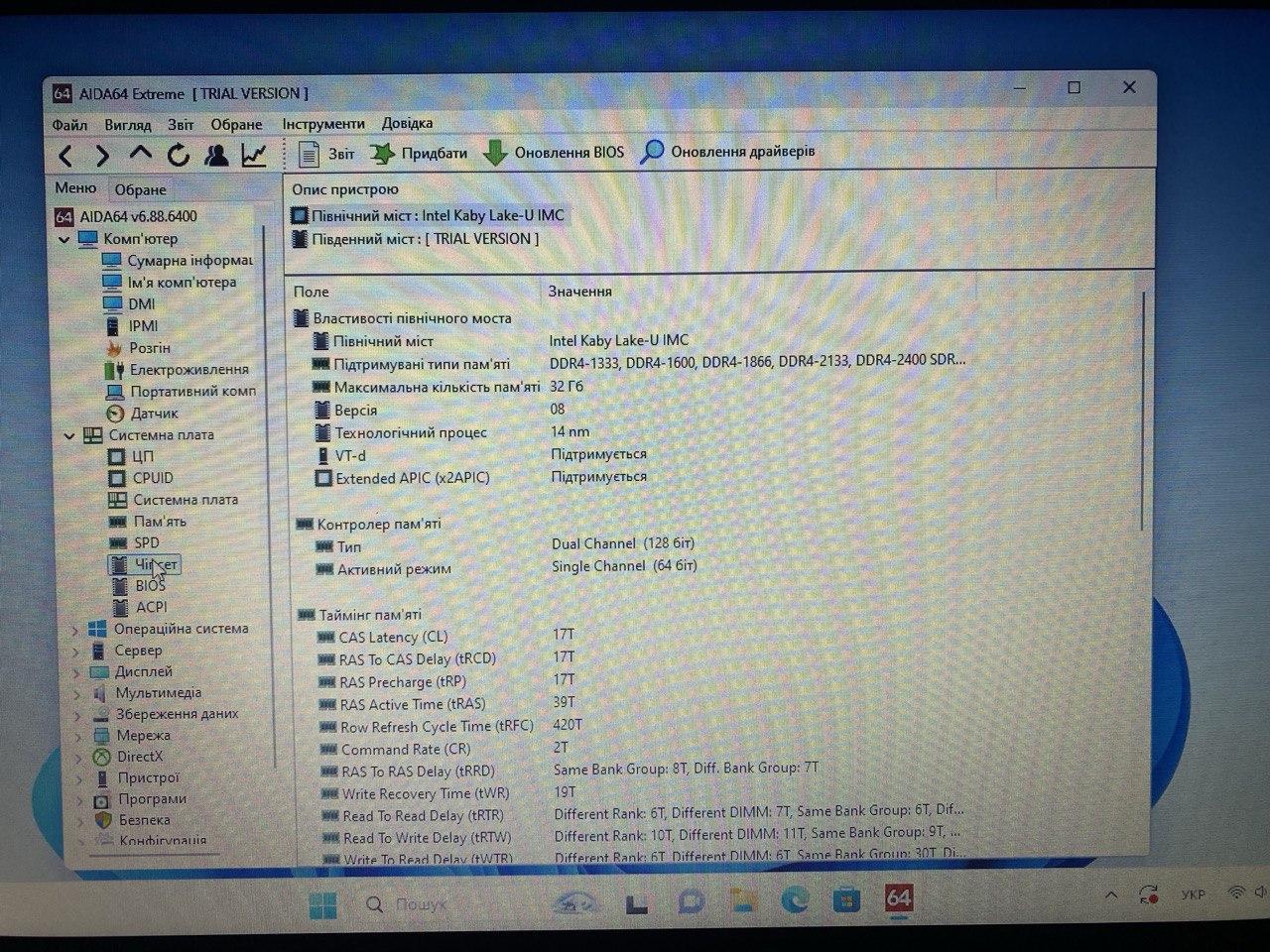The width and height of the screenshot is (1270, 952).
Task: Expand the DirectX branch
Action: point(78,757)
